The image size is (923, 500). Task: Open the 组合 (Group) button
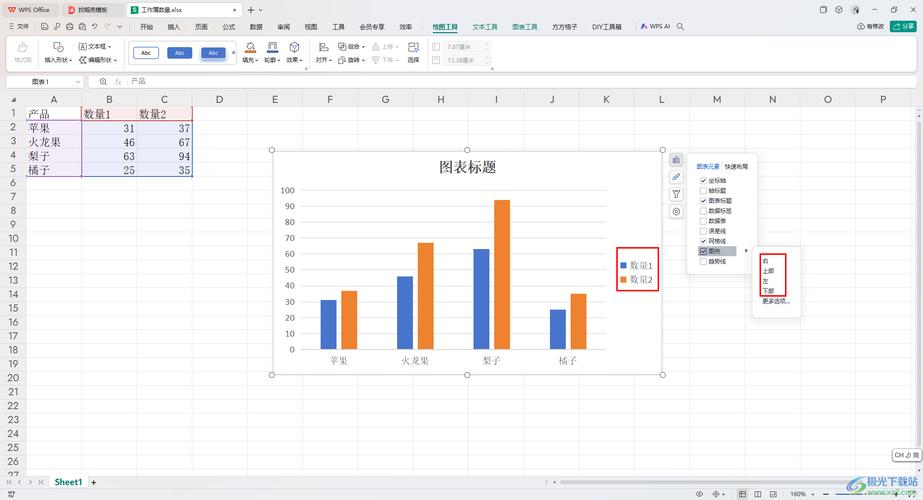[351, 46]
